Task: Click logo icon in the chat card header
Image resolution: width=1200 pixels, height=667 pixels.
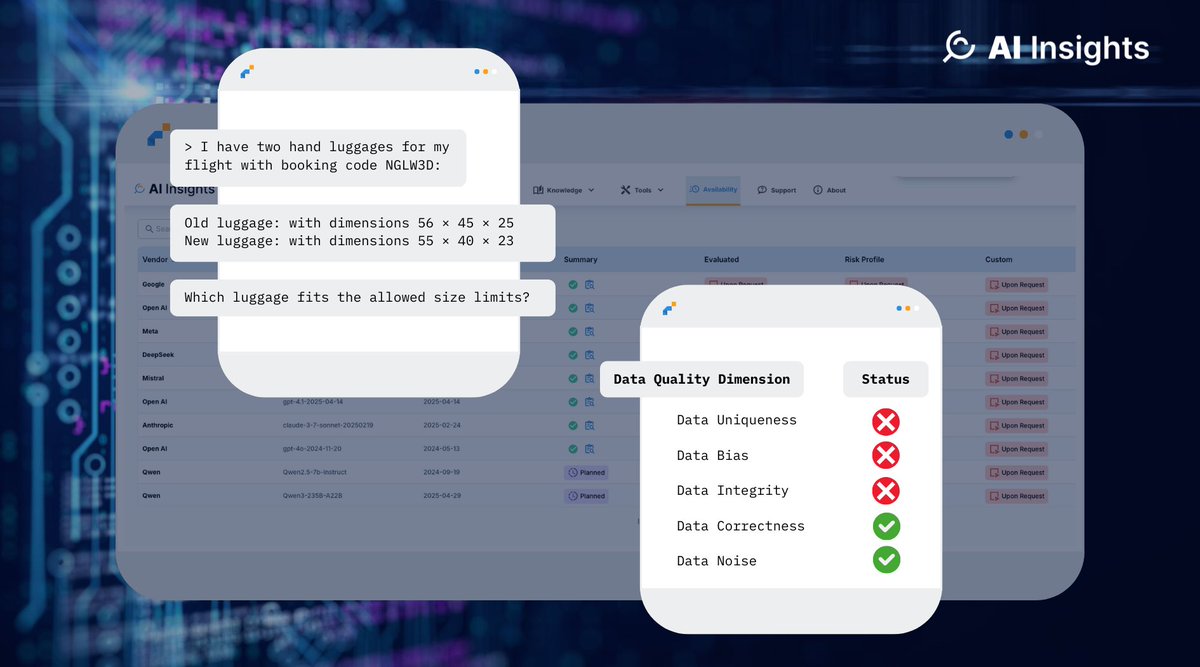Action: pos(247,72)
